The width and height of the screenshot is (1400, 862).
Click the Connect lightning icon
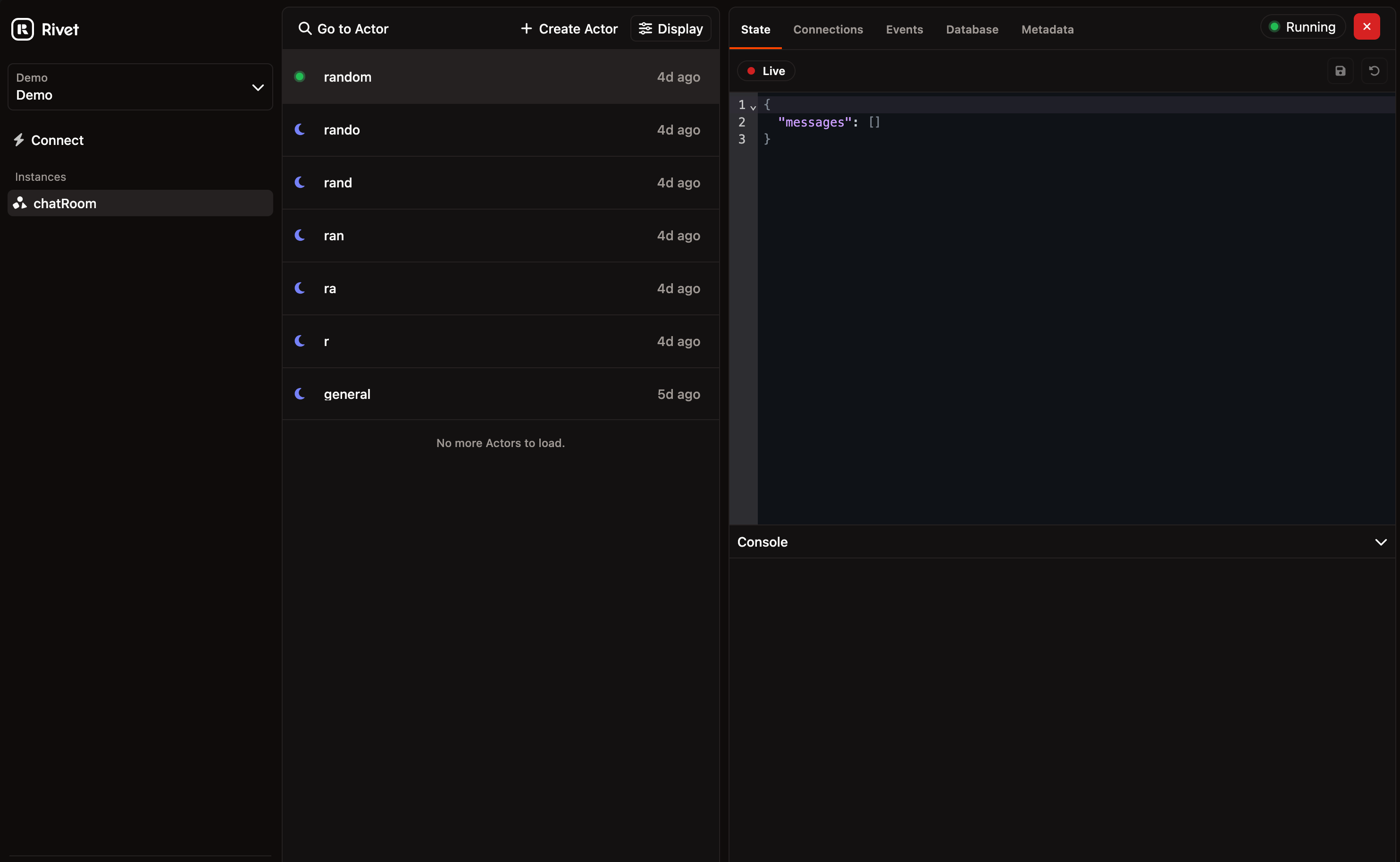click(x=19, y=140)
